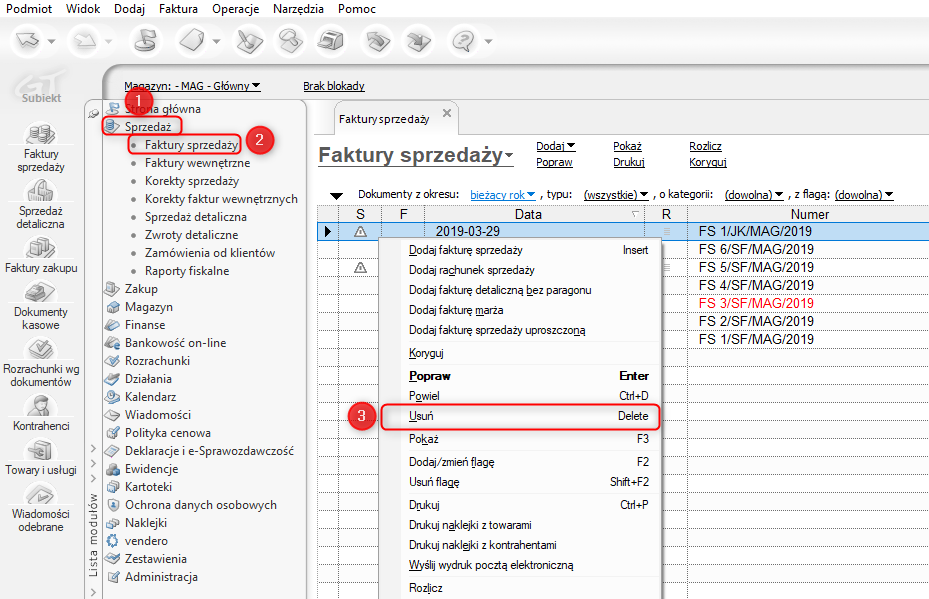Expand the Dodaj dropdown above the list

tap(556, 146)
